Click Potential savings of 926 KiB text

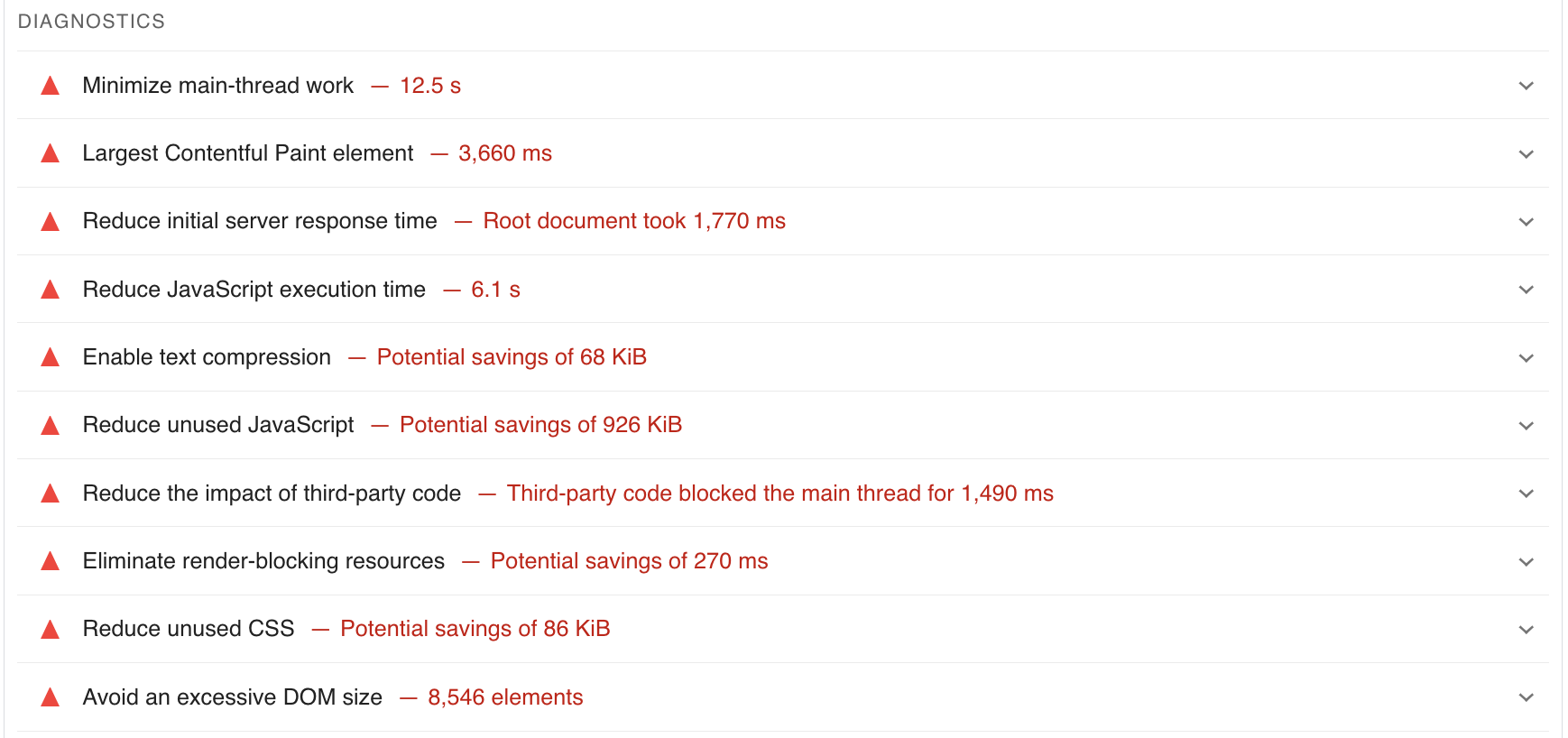click(x=540, y=425)
